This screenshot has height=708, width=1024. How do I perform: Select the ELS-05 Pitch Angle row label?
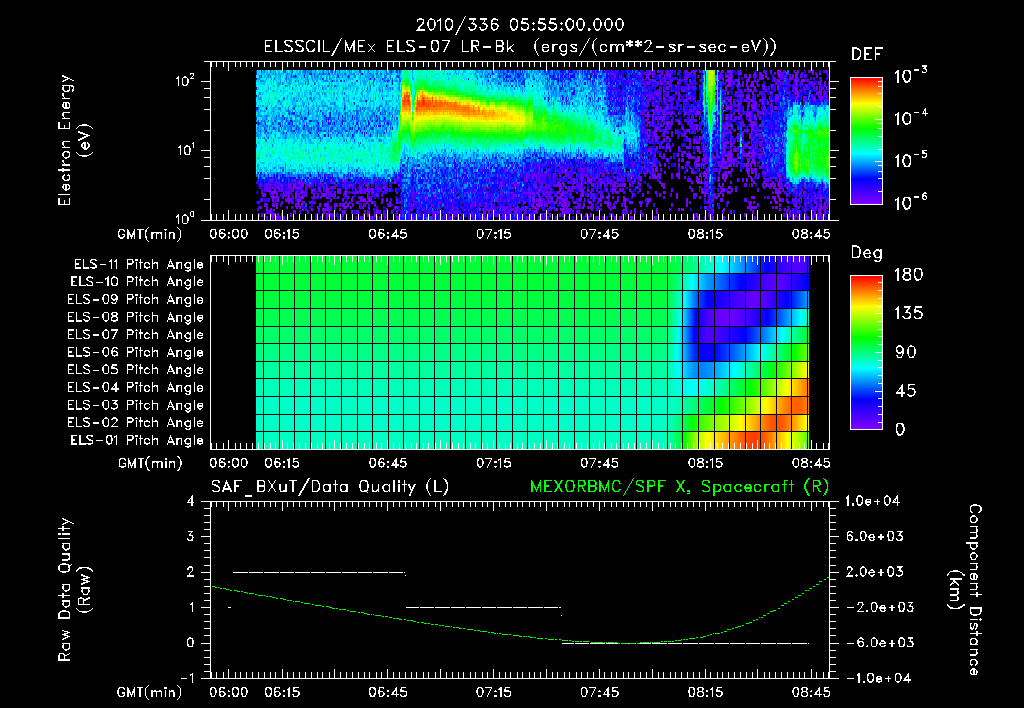(136, 370)
